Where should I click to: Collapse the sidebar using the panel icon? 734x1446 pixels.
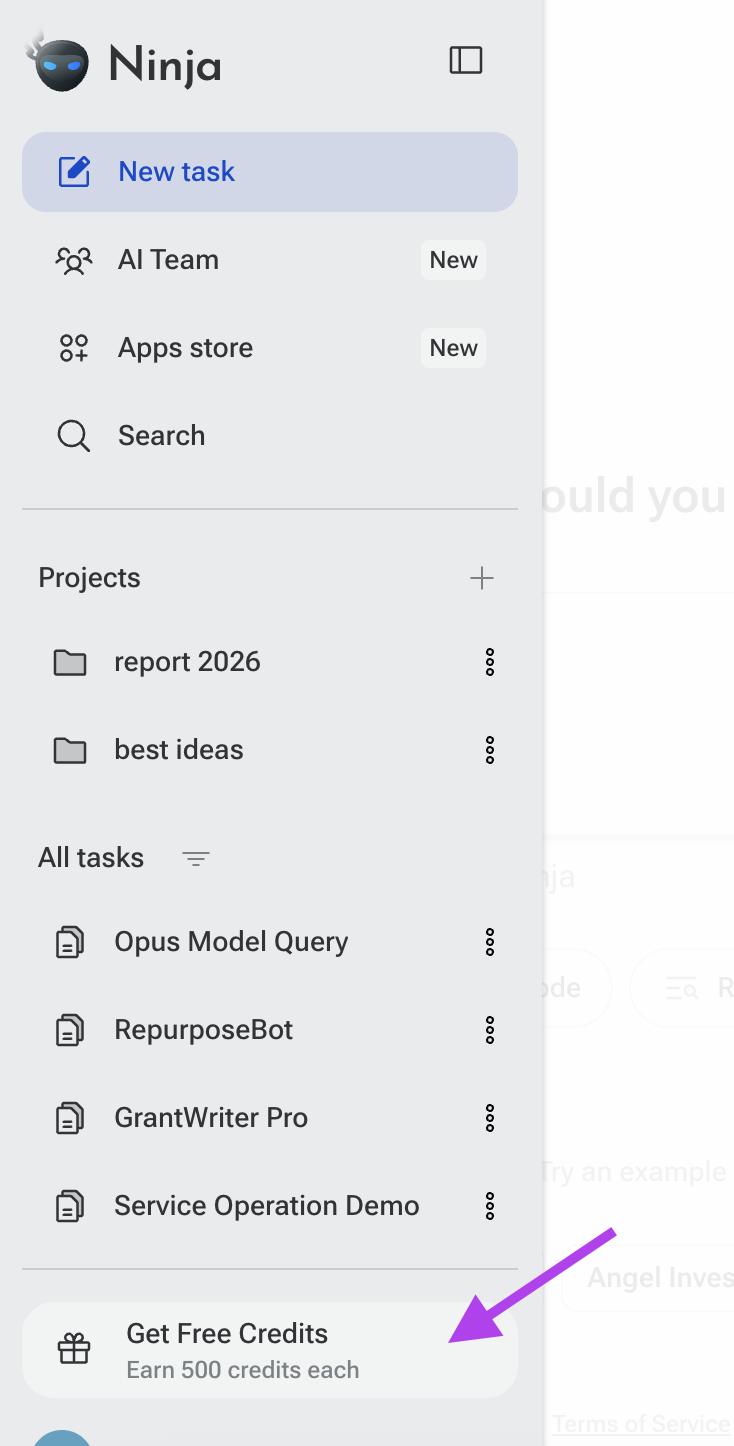tap(466, 61)
